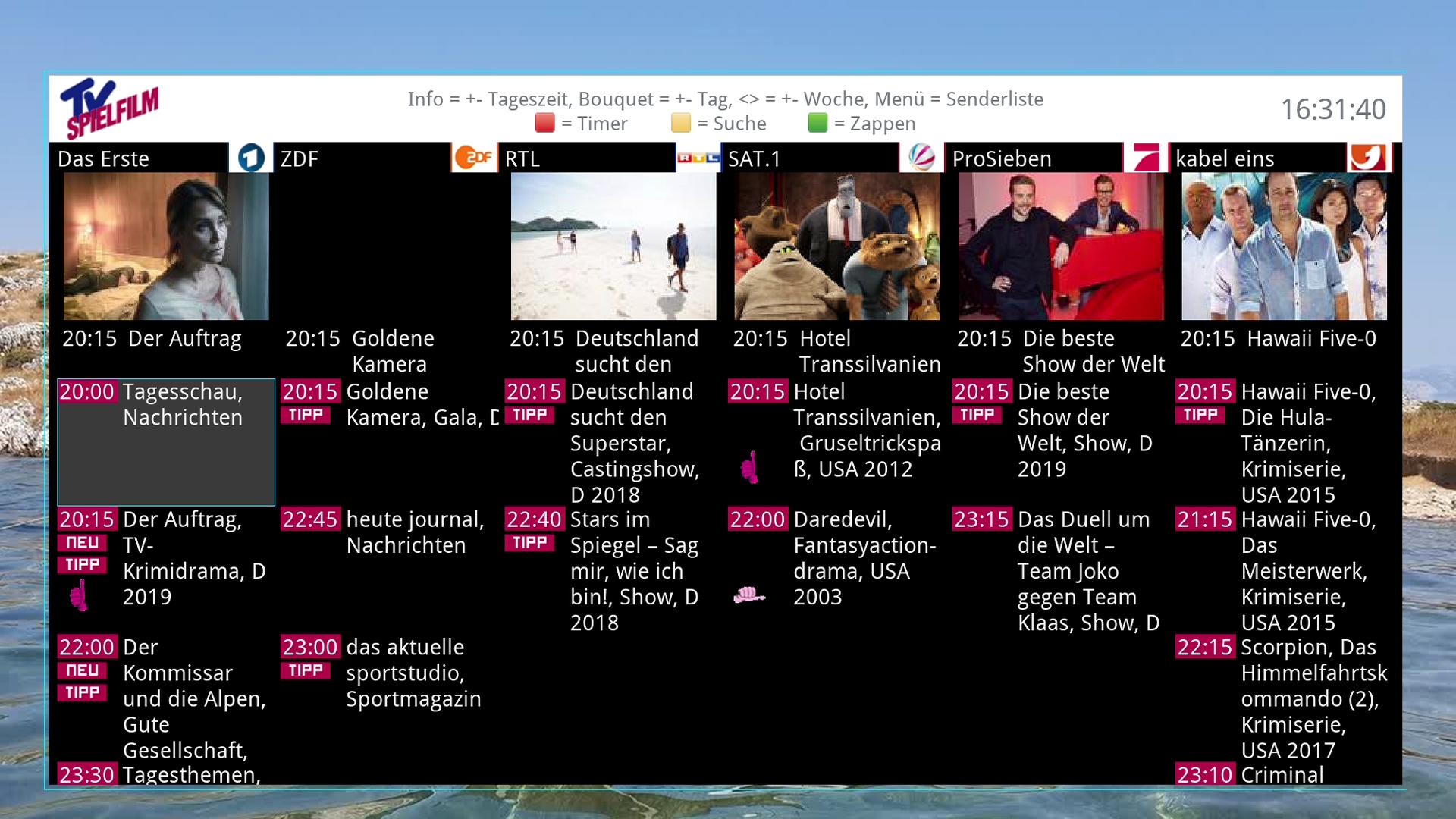
Task: Click thumbs-up icon beside Der Auftrag
Action: 79,595
